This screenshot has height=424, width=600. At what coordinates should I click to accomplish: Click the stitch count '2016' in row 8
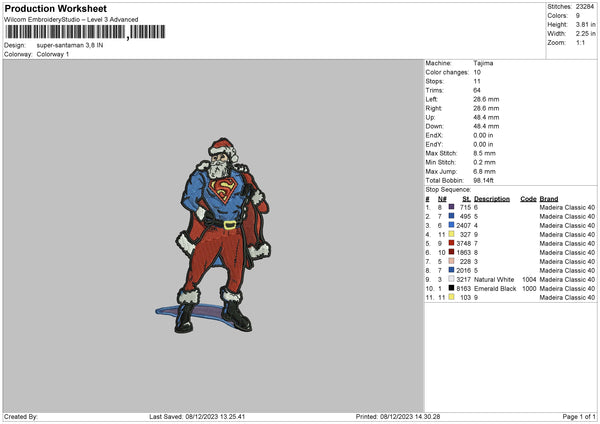[463, 271]
